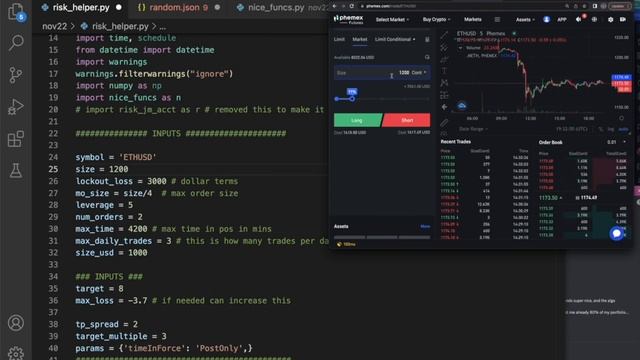
Task: Click the Phemex hamburger list icon
Action: (497, 20)
